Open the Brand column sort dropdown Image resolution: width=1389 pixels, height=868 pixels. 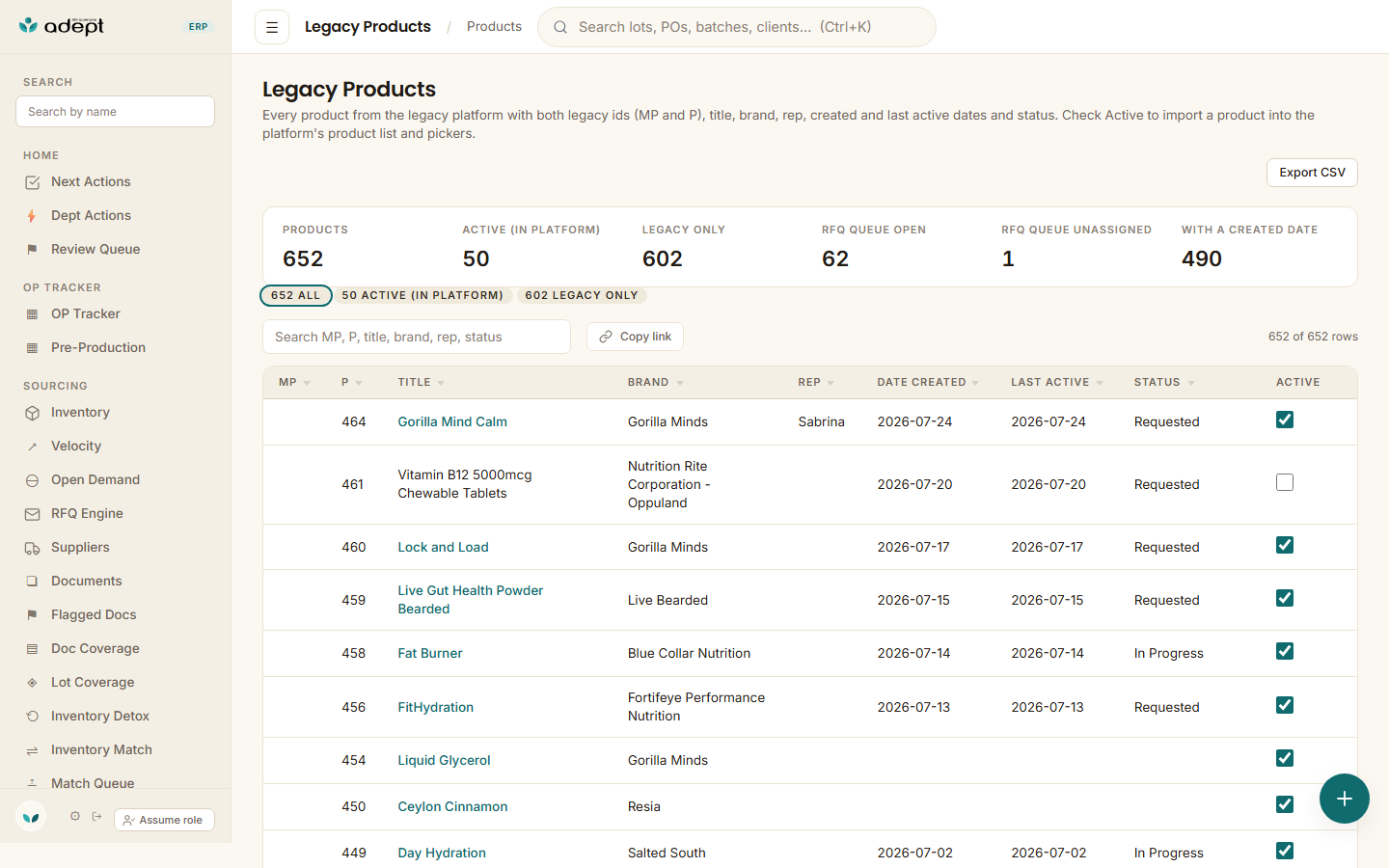click(680, 383)
